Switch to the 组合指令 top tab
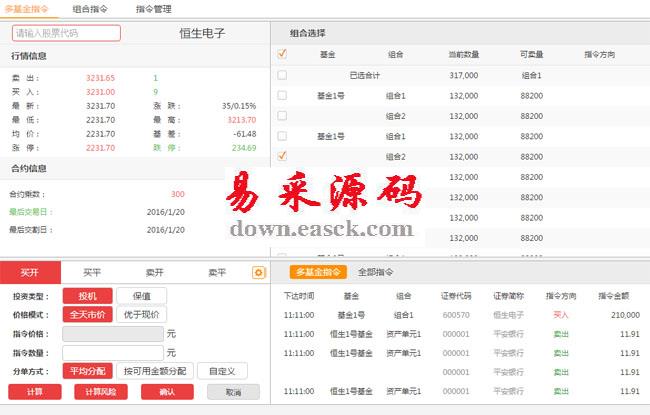 (90, 8)
